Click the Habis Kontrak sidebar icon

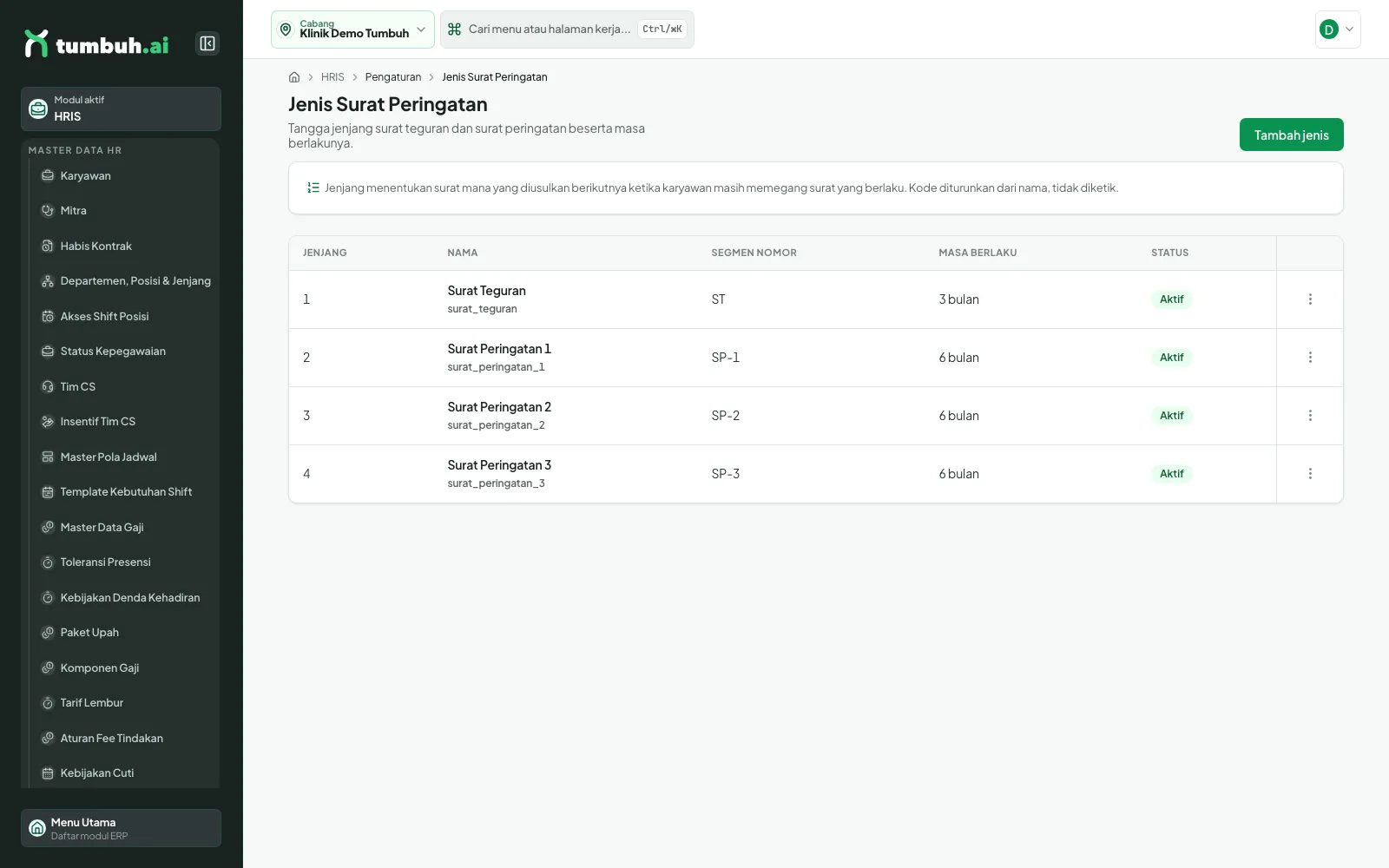48,246
